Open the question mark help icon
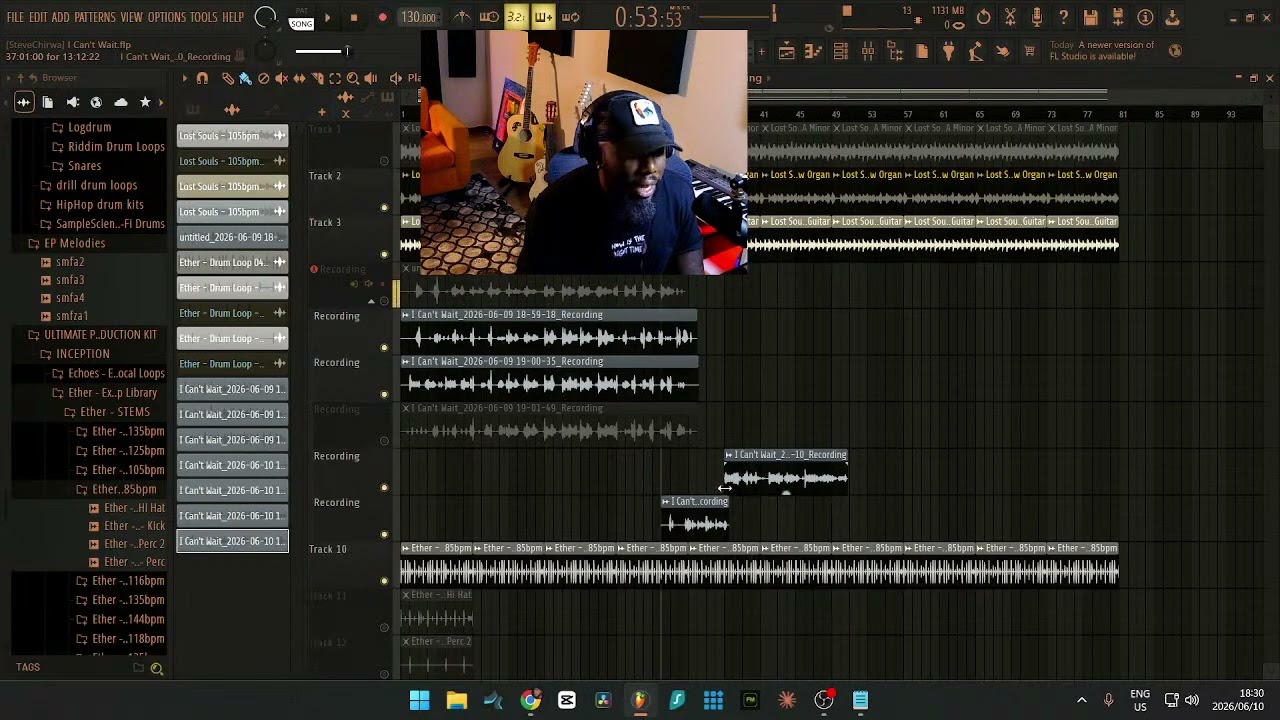The width and height of the screenshot is (1280, 720). (1064, 17)
